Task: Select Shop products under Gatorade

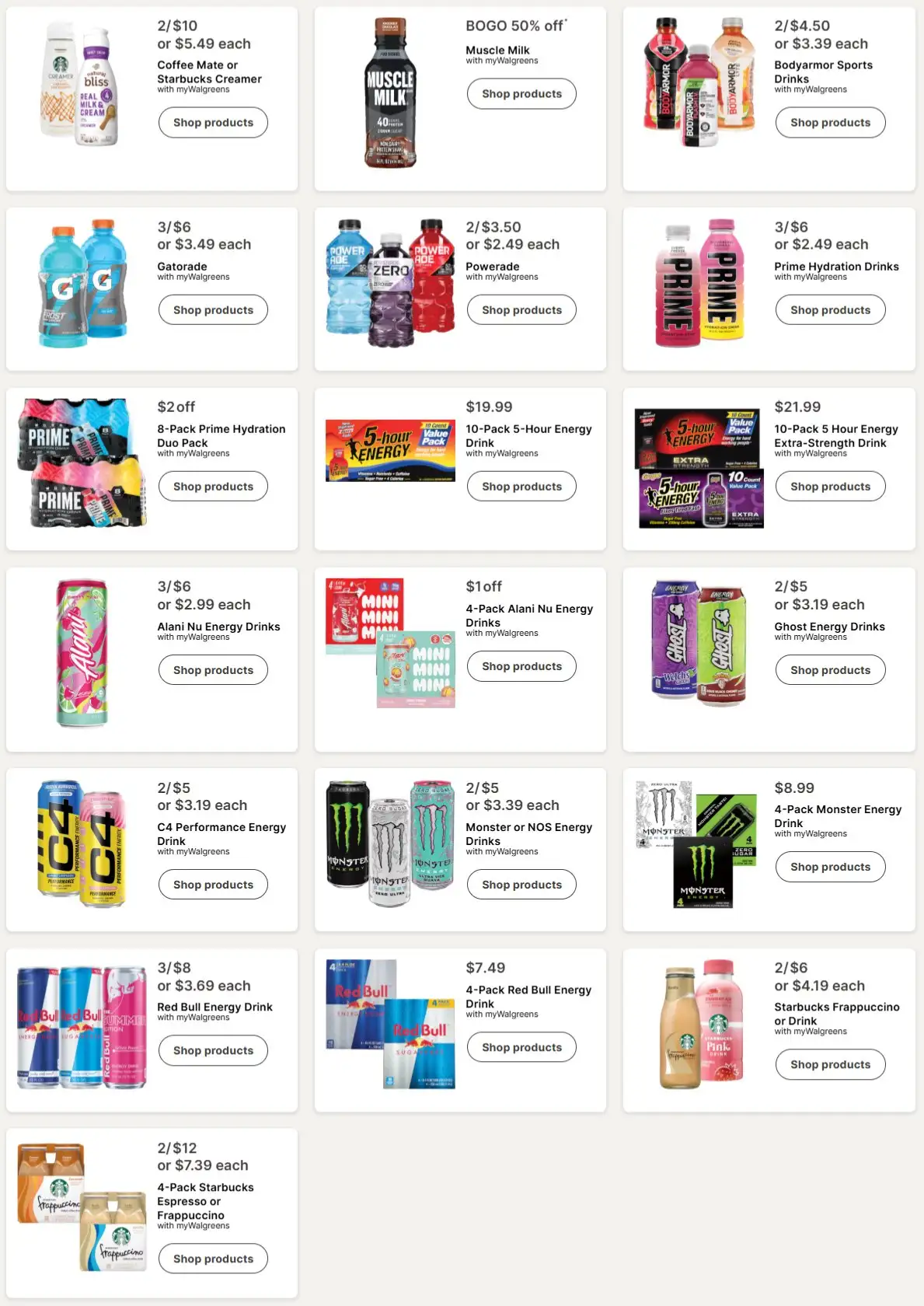Action: point(213,310)
